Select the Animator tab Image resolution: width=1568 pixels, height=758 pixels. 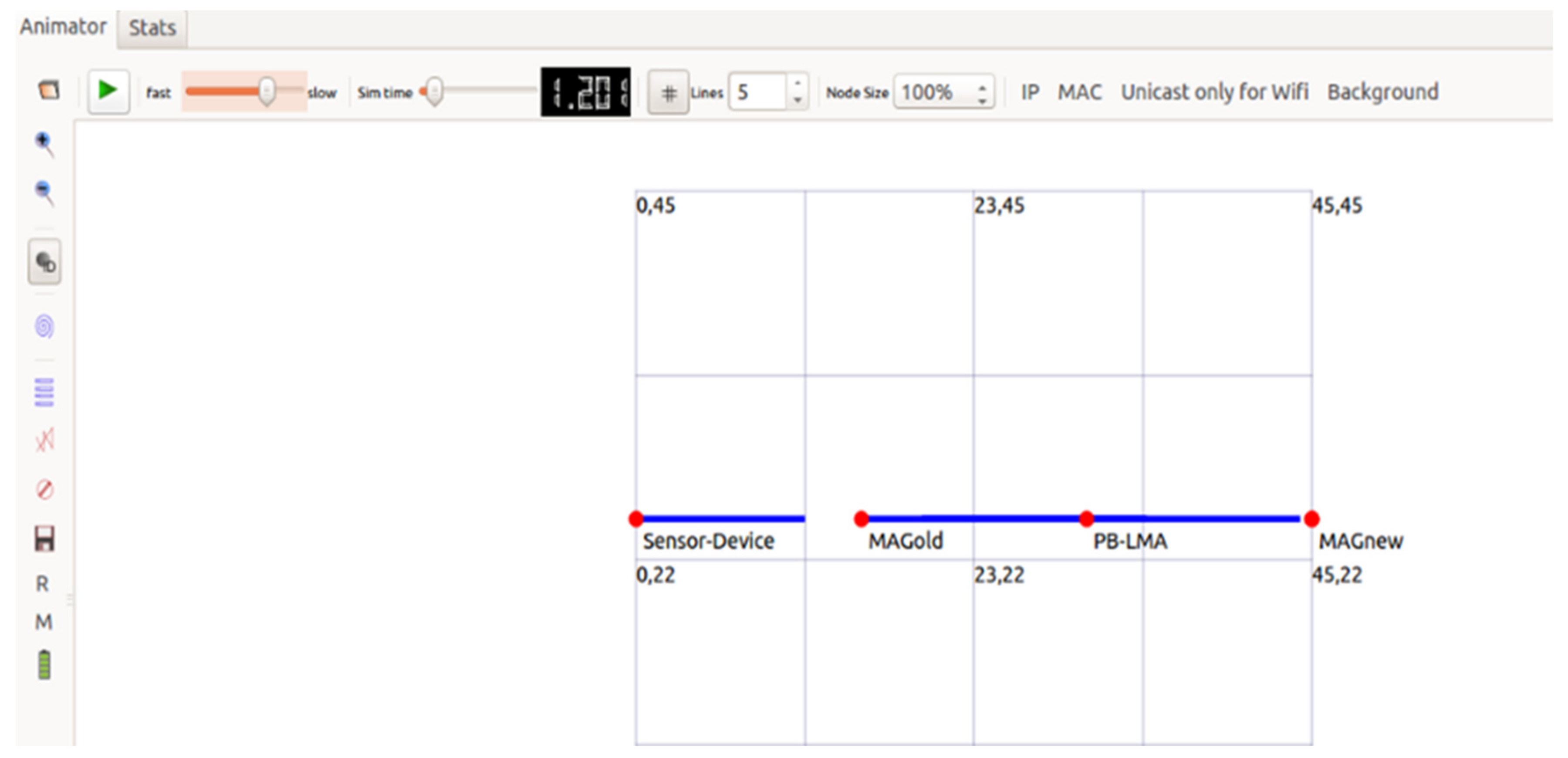coord(63,27)
